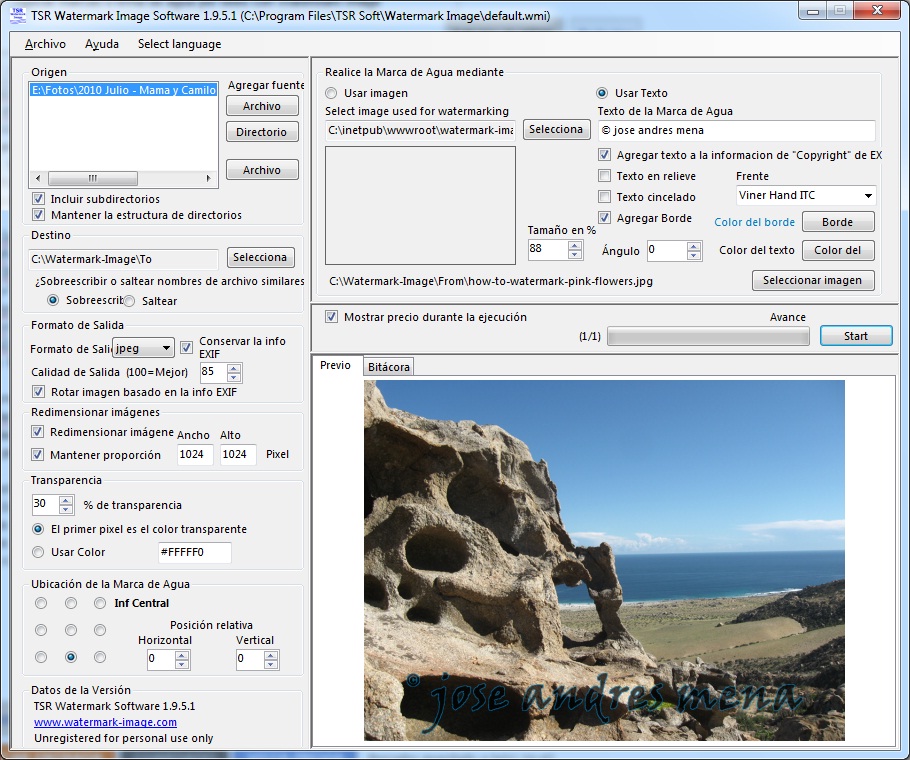This screenshot has width=910, height=760.
Task: Click the Borde color button
Action: tap(838, 222)
